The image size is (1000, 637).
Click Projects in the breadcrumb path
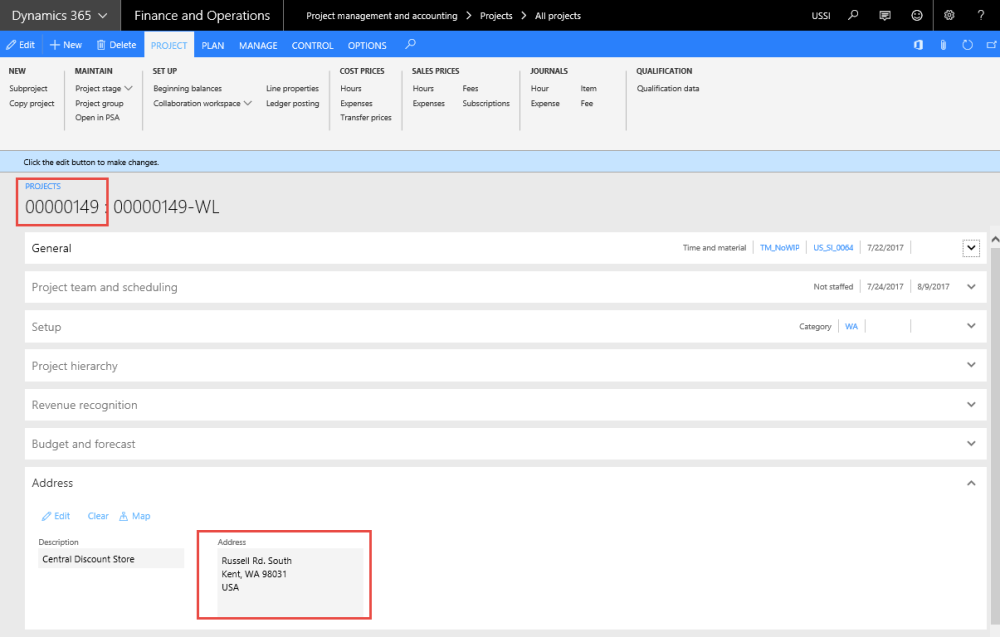coord(496,16)
